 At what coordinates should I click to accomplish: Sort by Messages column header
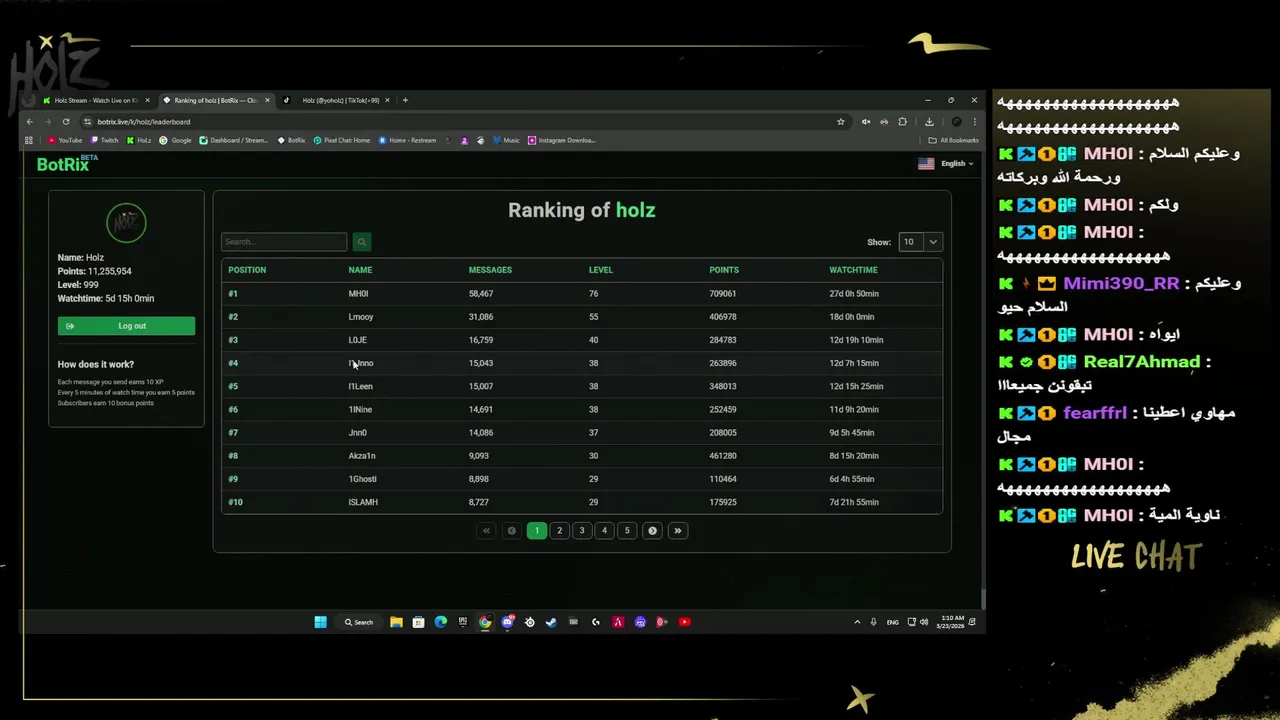click(490, 270)
